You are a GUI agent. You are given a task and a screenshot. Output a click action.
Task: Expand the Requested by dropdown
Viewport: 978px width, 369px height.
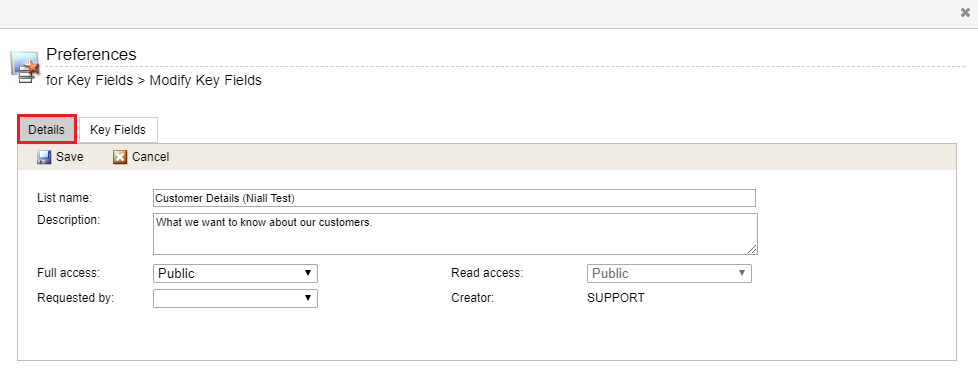point(235,298)
